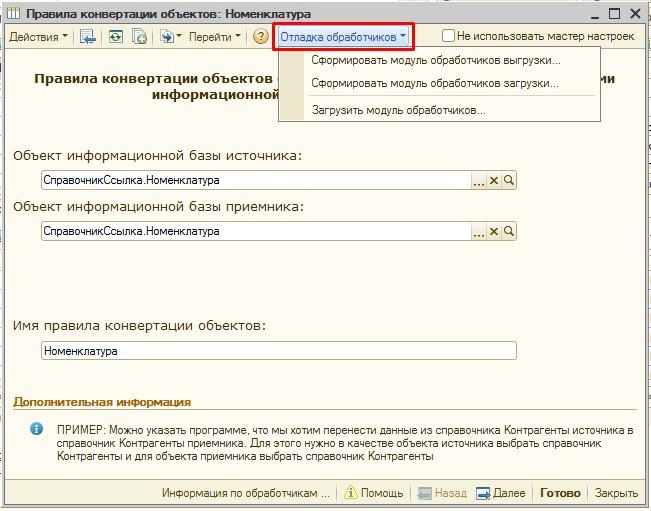The width and height of the screenshot is (651, 511).
Task: Select Загрузить модуль обработчиков menu item
Action: (399, 110)
